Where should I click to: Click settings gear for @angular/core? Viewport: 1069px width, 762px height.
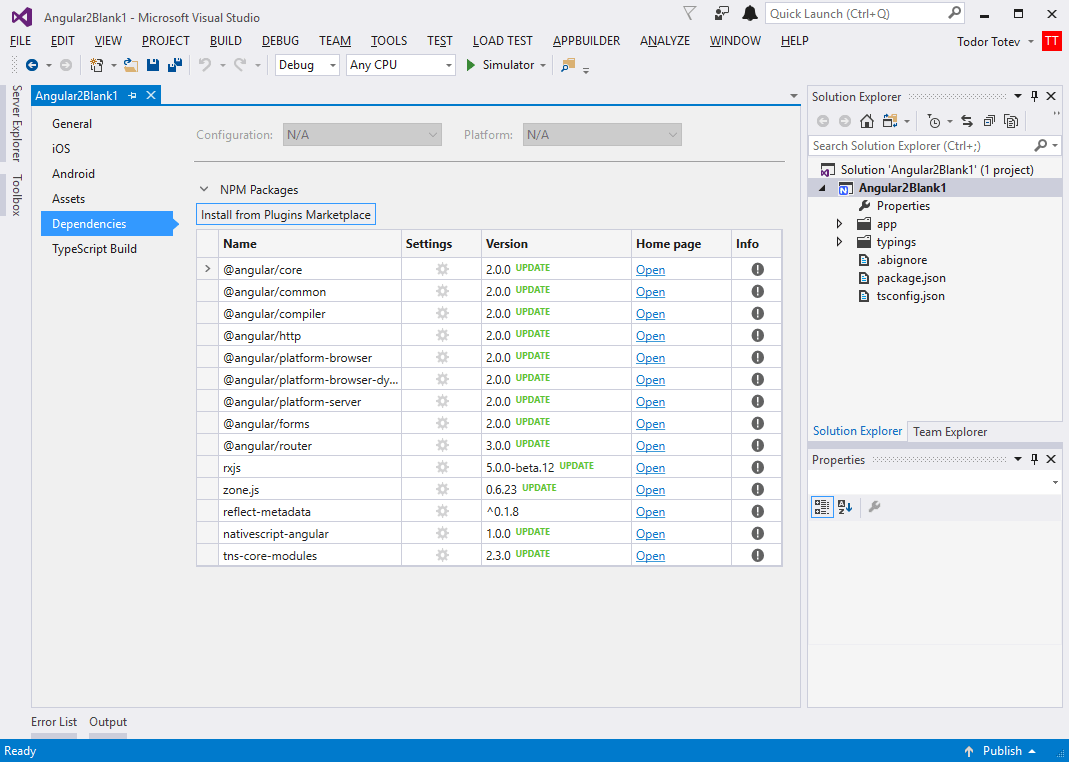coord(442,269)
